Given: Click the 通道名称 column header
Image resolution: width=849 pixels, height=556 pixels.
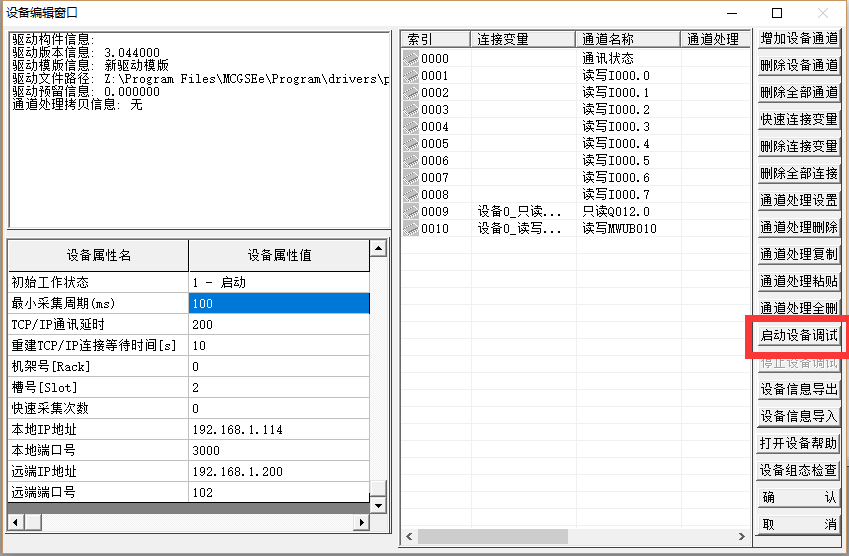Looking at the screenshot, I should point(627,39).
